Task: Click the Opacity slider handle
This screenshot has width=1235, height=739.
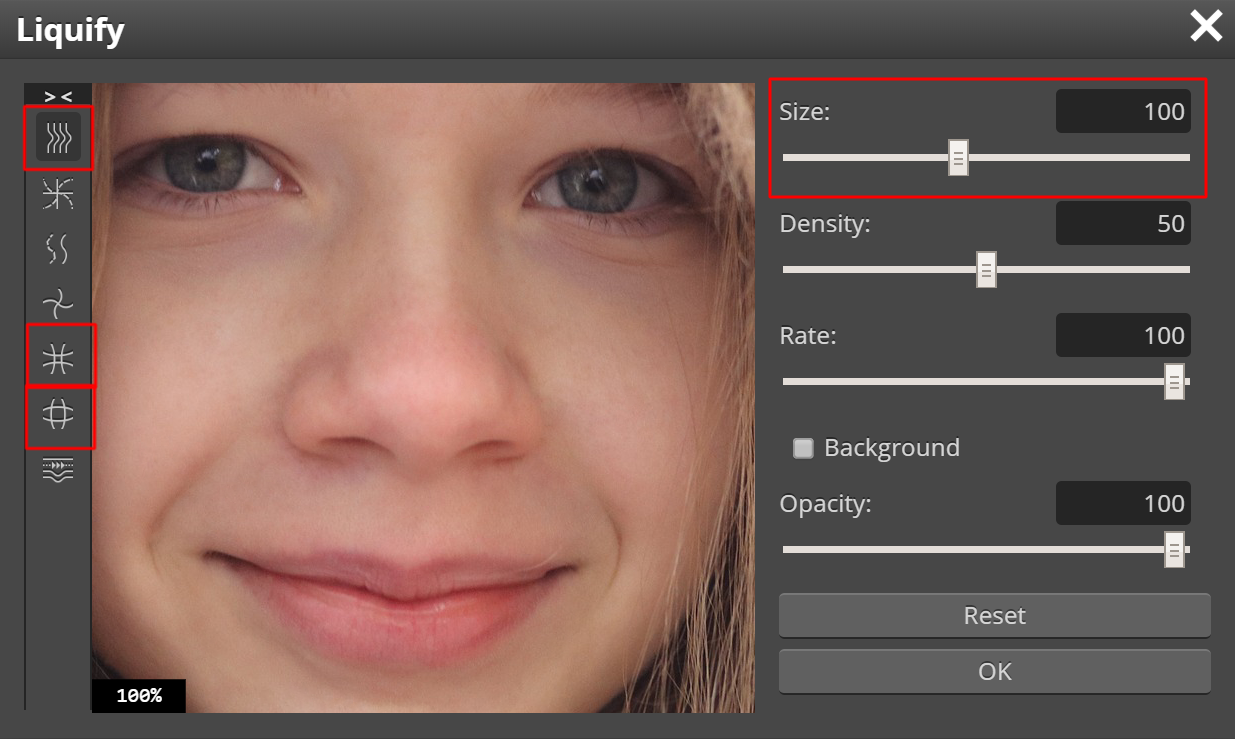Action: tap(1175, 550)
